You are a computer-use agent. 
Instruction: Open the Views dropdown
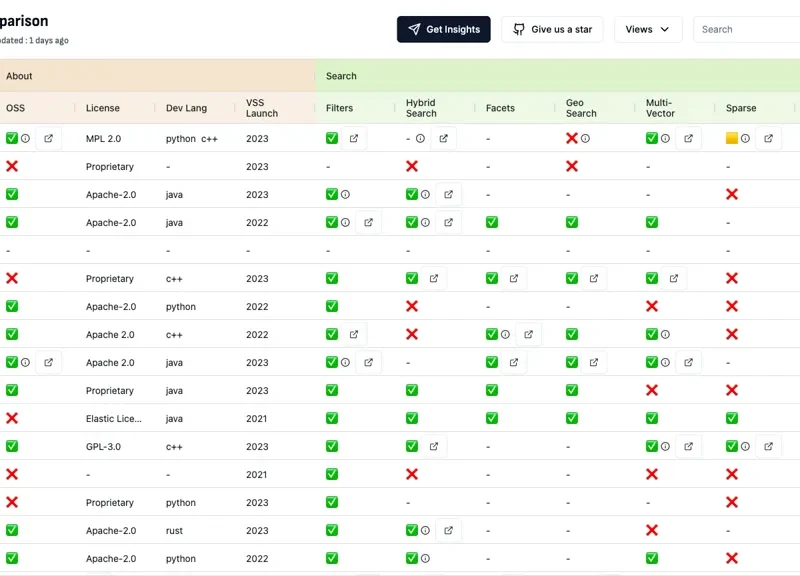[x=648, y=29]
